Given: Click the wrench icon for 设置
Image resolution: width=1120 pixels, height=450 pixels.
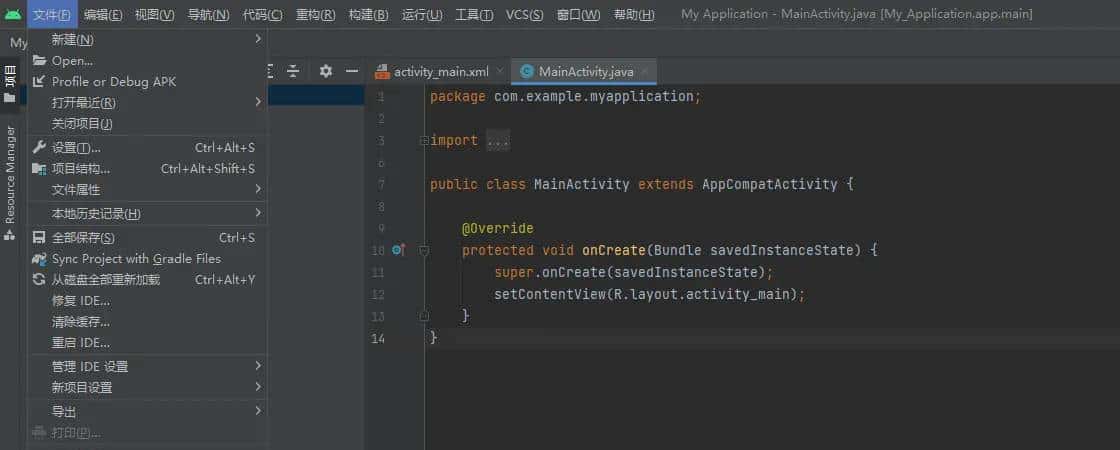Looking at the screenshot, I should pos(39,147).
